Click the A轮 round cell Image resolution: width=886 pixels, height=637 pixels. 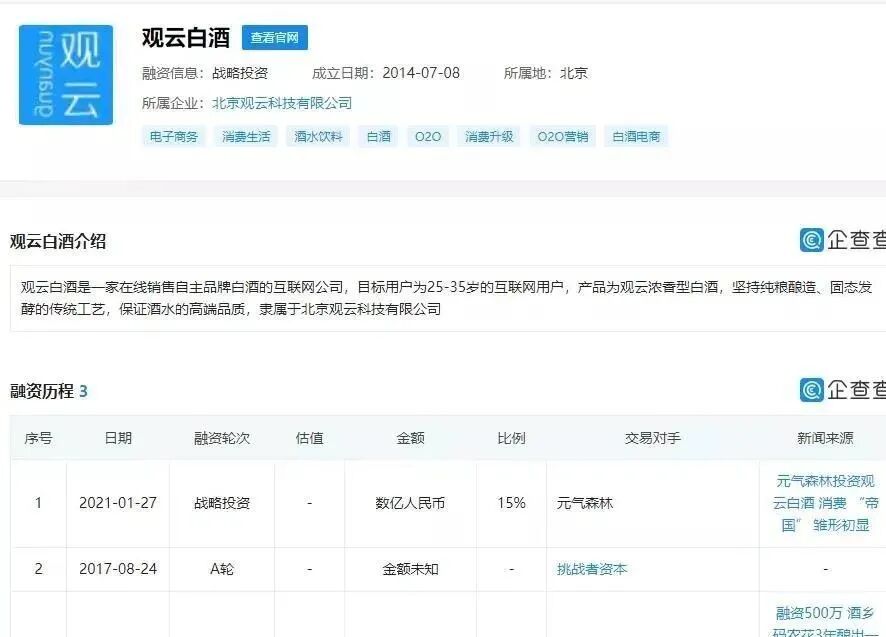(222, 569)
